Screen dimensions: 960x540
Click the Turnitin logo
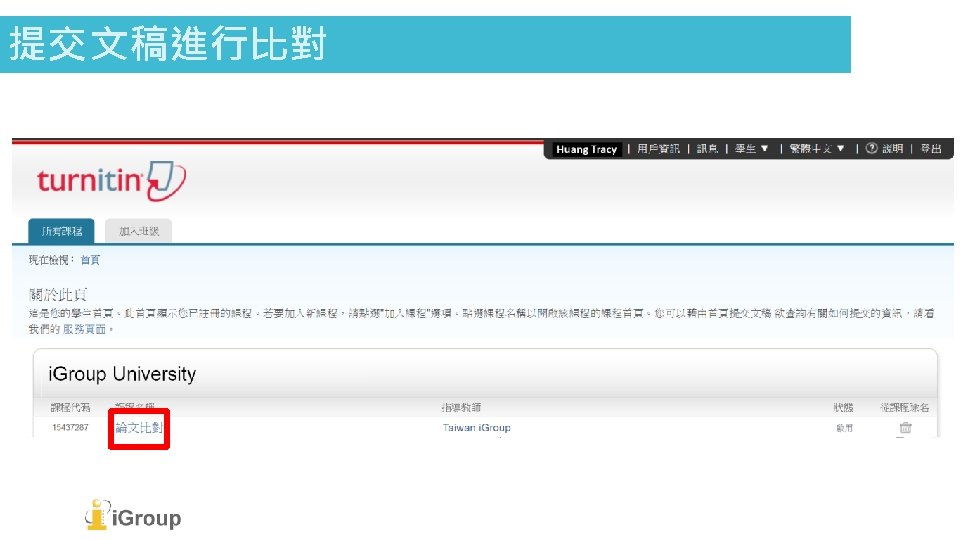point(111,181)
